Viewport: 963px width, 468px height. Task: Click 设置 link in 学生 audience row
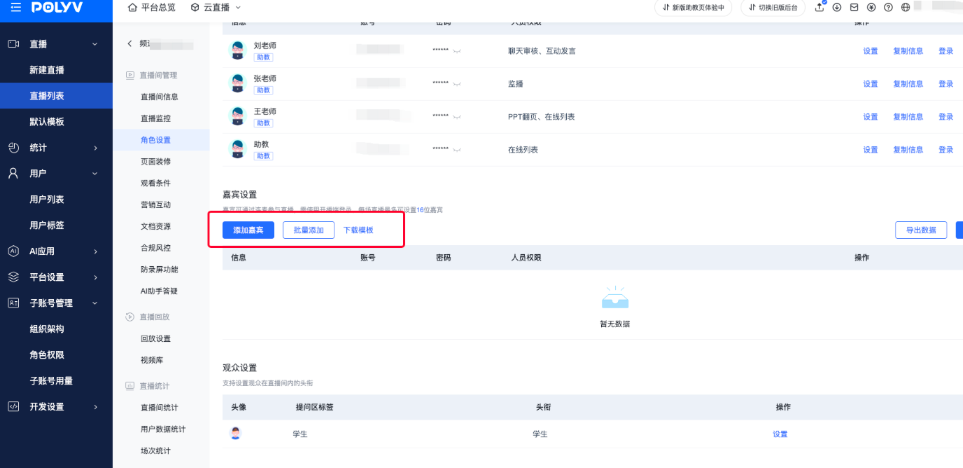coord(779,434)
